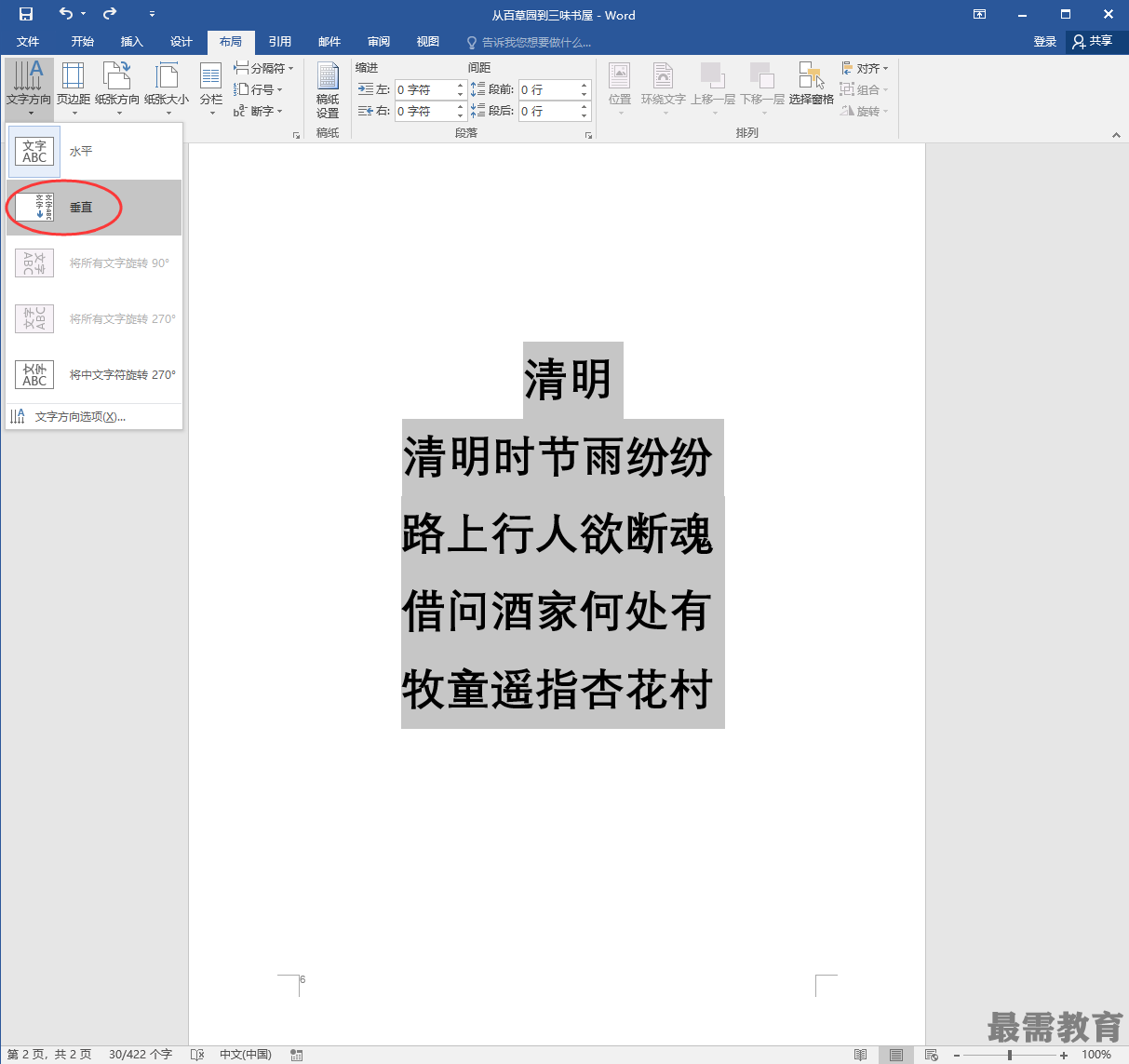1129x1064 pixels.
Task: Click the 环绕文字 wrap text button
Action: click(663, 88)
